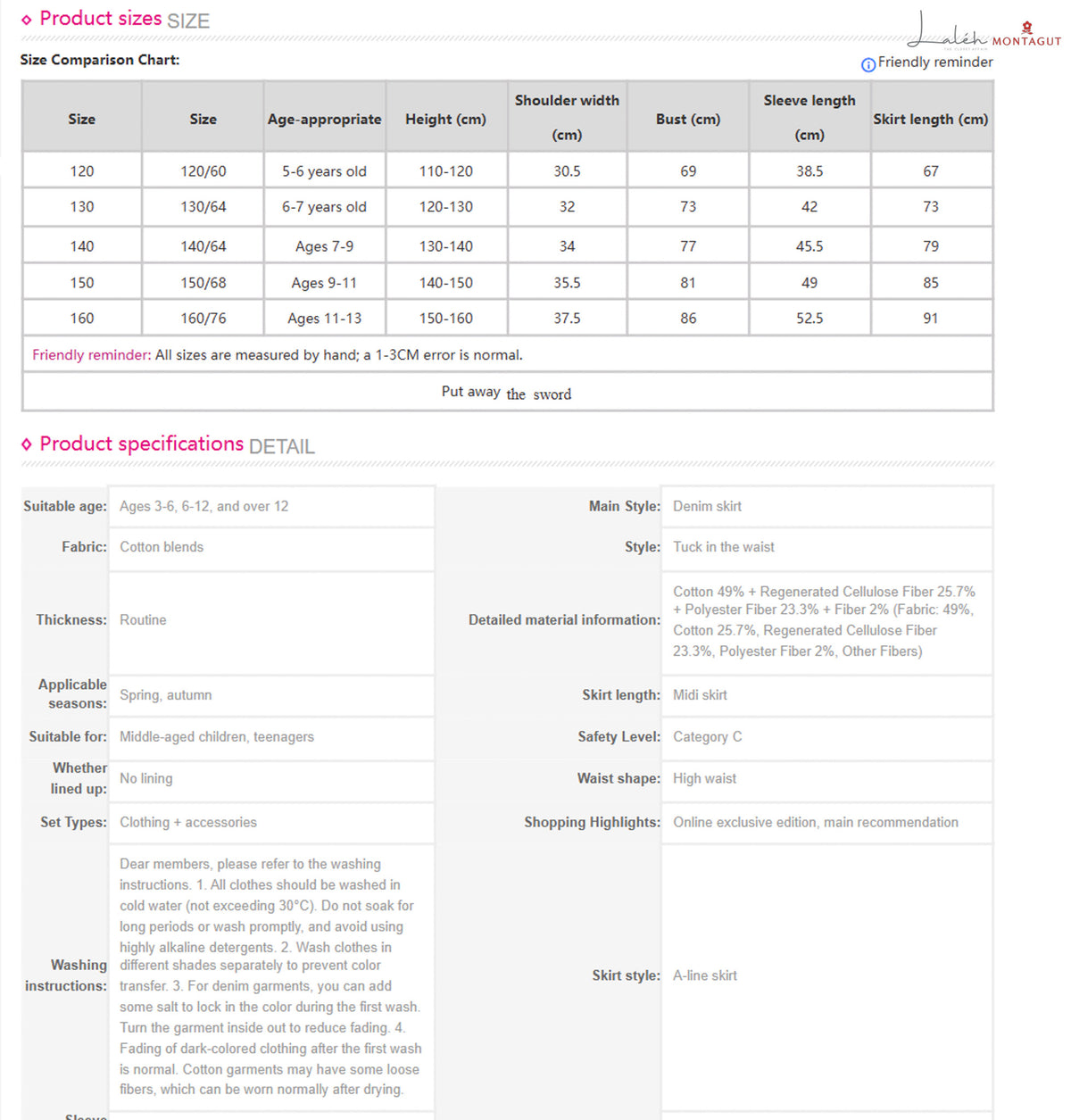Click the bust value '86'
This screenshot has width=1071, height=1120.
(688, 318)
